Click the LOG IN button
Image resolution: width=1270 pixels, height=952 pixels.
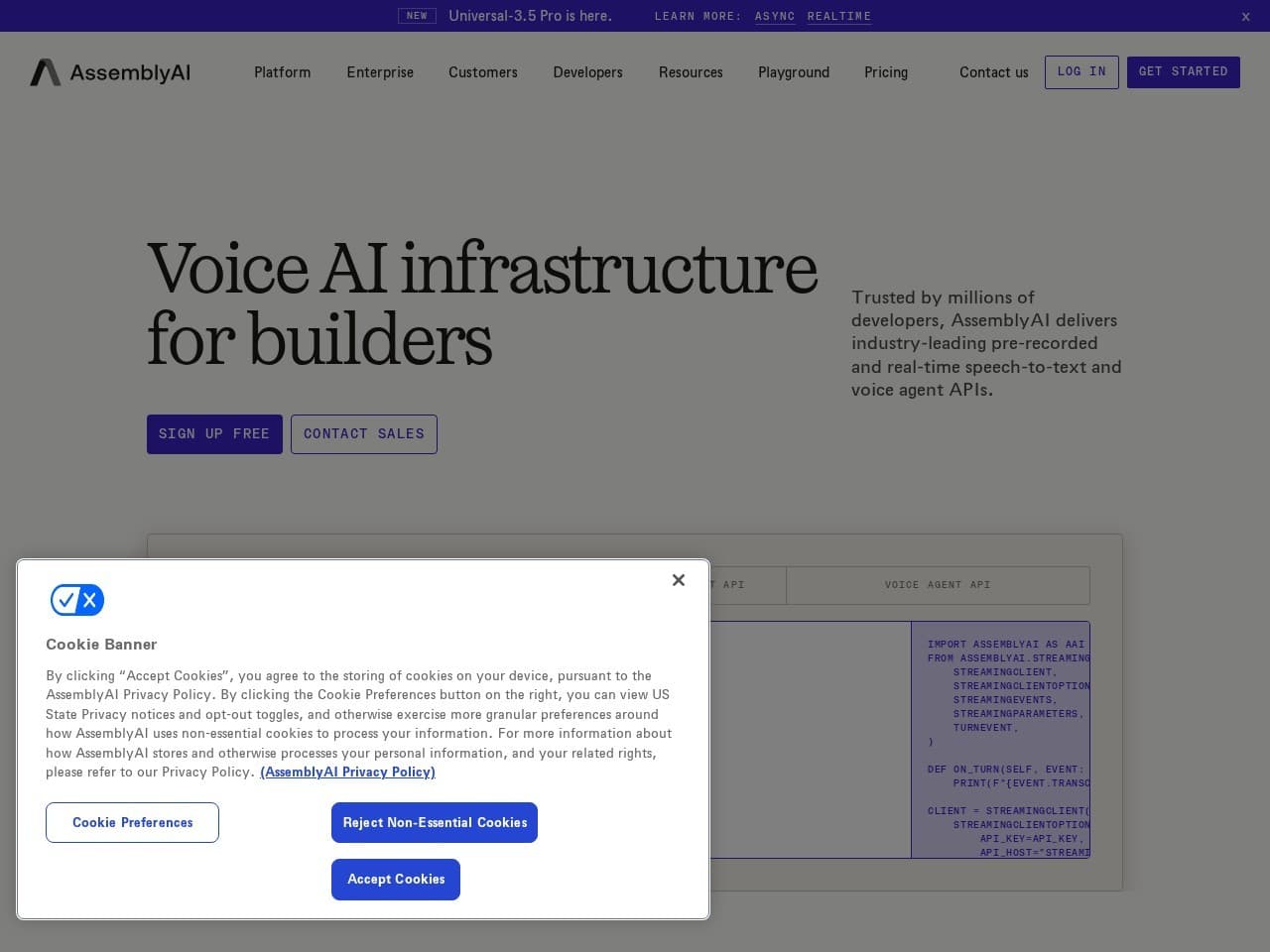point(1081,72)
